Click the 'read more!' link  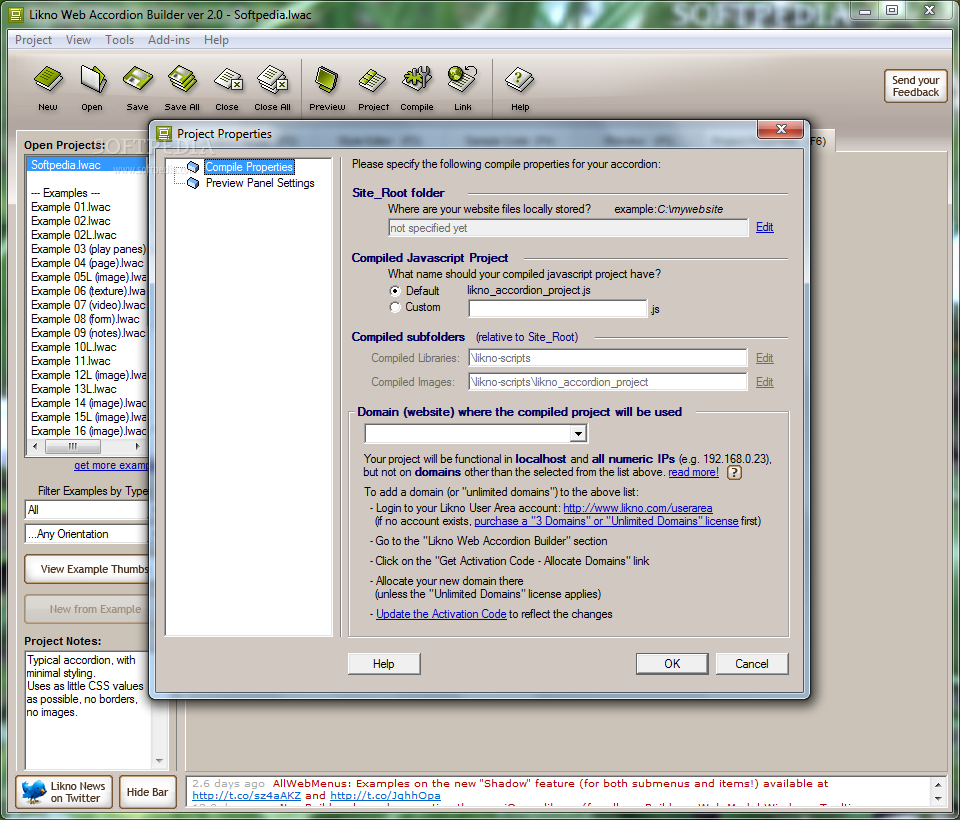(694, 472)
